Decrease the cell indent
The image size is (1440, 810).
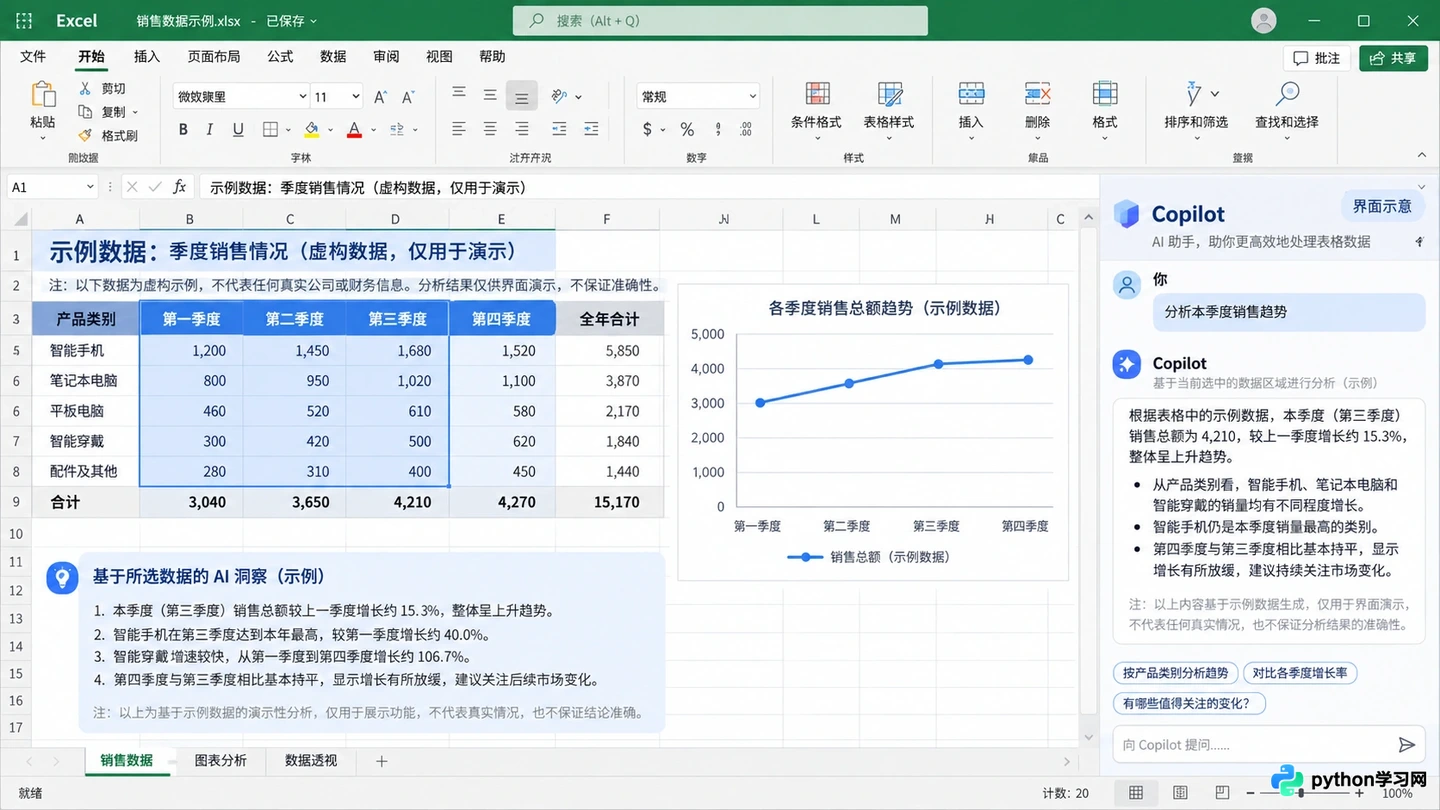click(560, 129)
